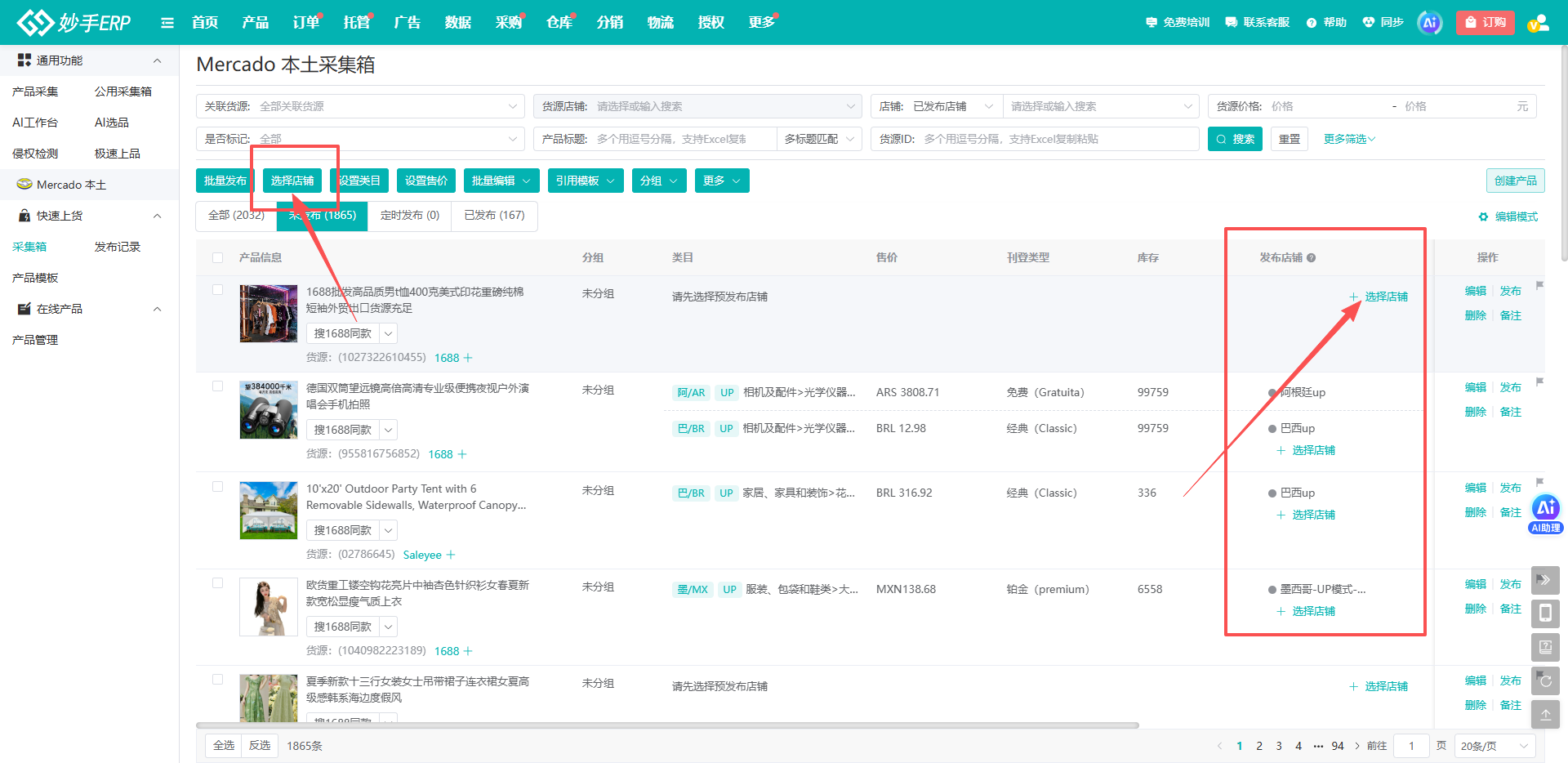The height and width of the screenshot is (763, 1568).
Task: Check the 欧货重工镂空 sweater product checkbox
Action: coord(217,582)
